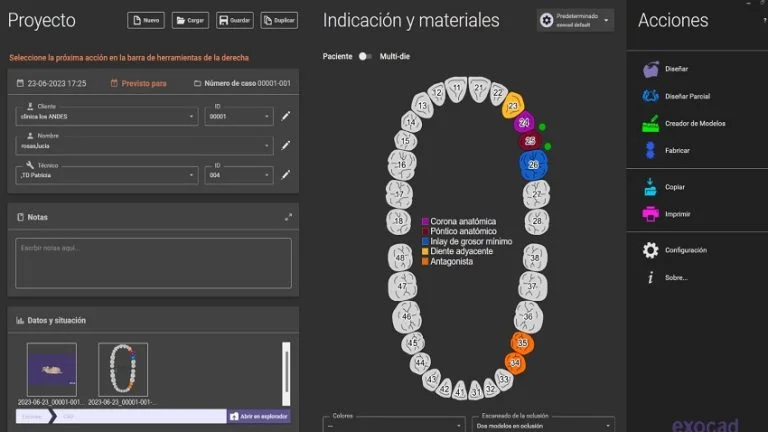Click the Copiar action icon
This screenshot has height=432, width=768.
650,187
